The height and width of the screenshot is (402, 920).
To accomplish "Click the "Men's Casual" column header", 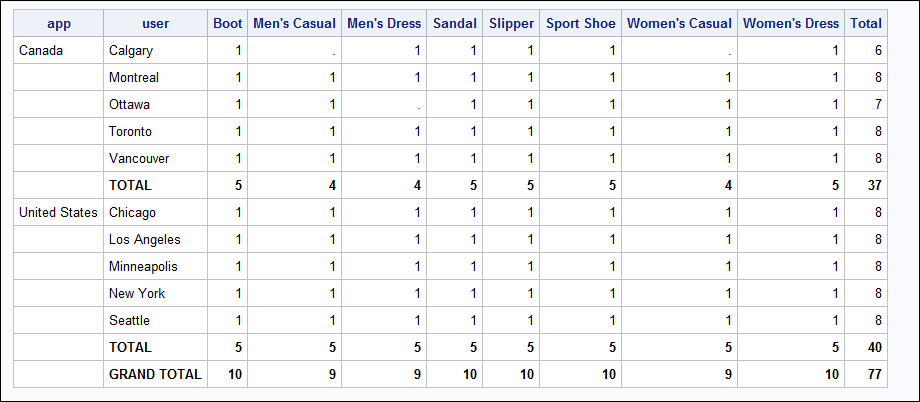I will (293, 24).
